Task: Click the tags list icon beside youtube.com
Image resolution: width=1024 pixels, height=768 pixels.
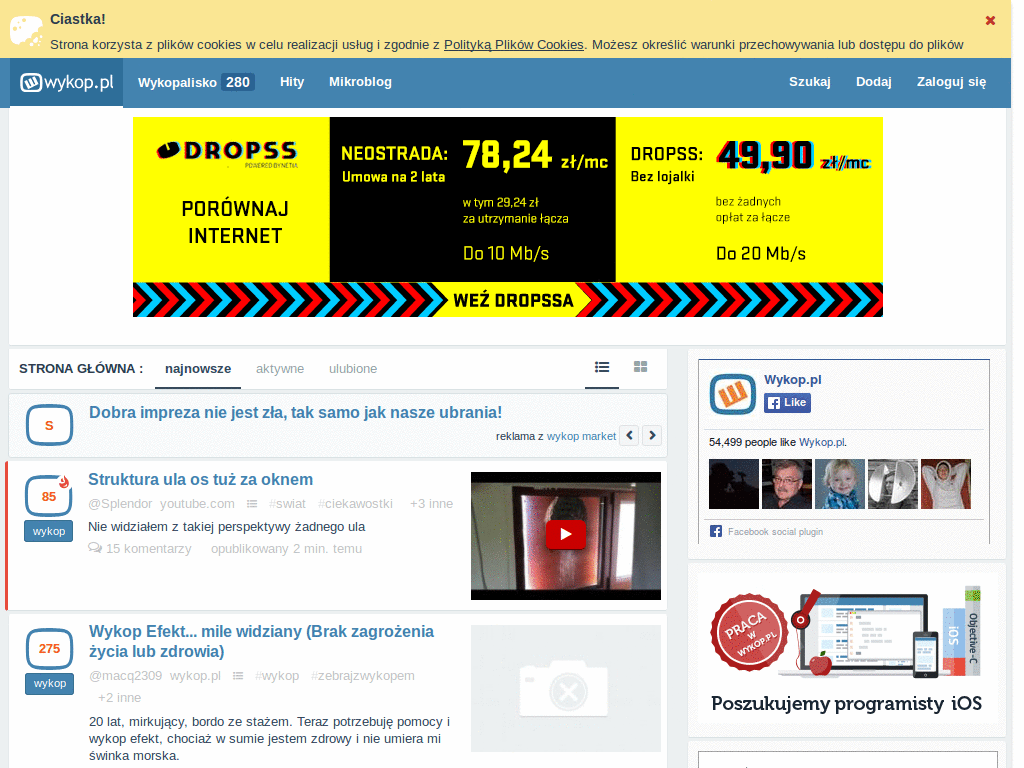Action: pyautogui.click(x=252, y=504)
